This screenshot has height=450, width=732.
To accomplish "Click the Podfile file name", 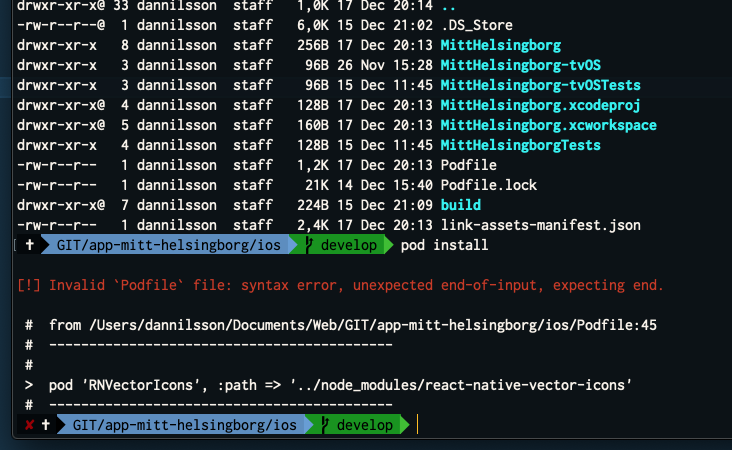I will tap(469, 165).
